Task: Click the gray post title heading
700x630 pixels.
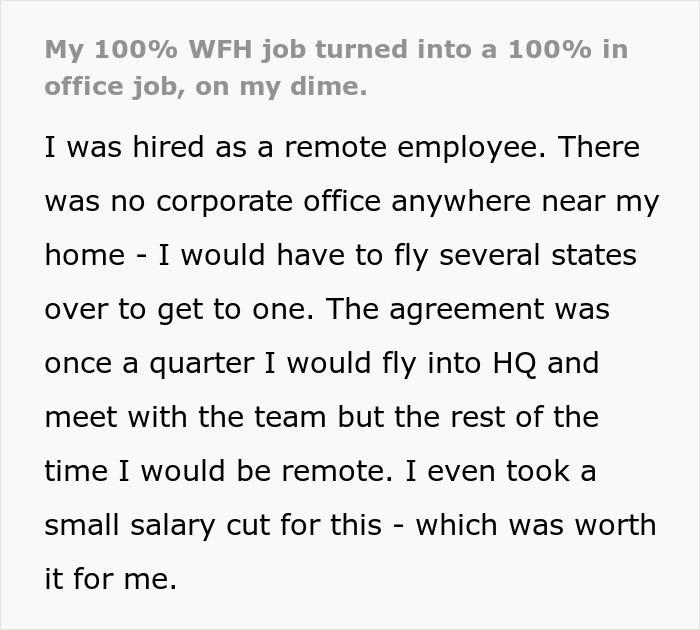Action: [336, 68]
